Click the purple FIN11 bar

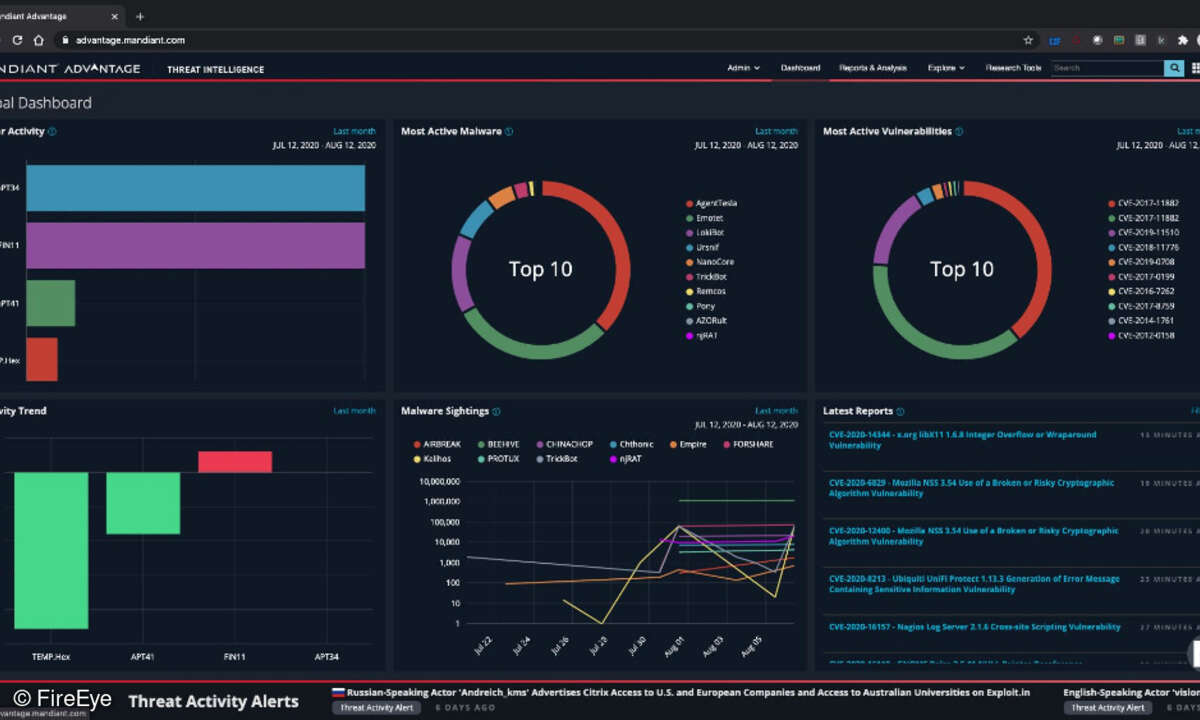click(195, 245)
